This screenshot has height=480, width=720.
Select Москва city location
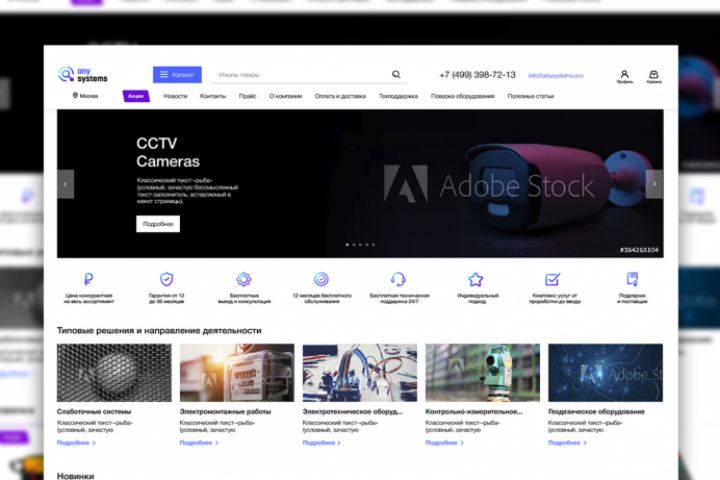pos(85,96)
